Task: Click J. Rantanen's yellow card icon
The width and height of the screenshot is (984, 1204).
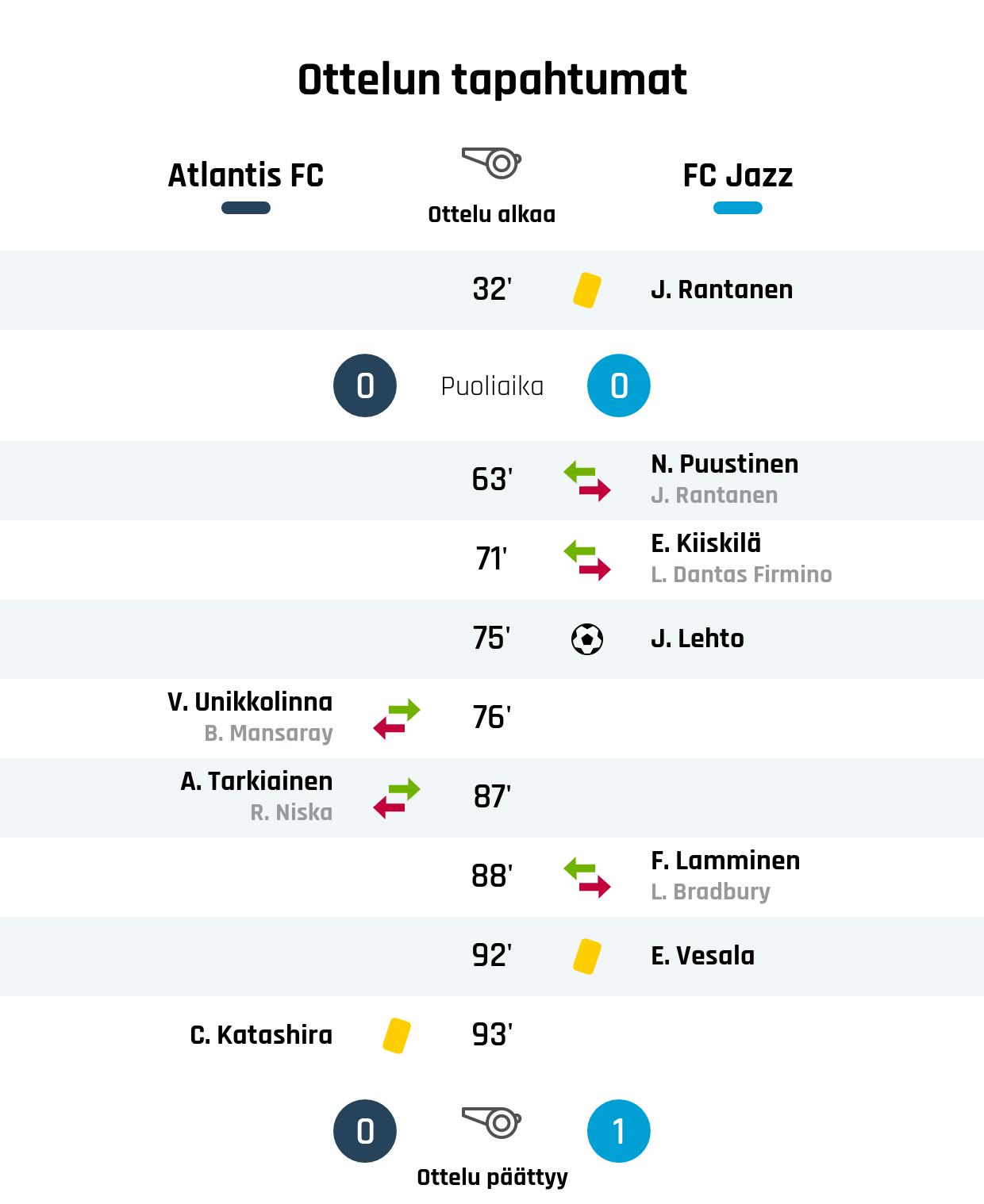Action: (x=587, y=289)
